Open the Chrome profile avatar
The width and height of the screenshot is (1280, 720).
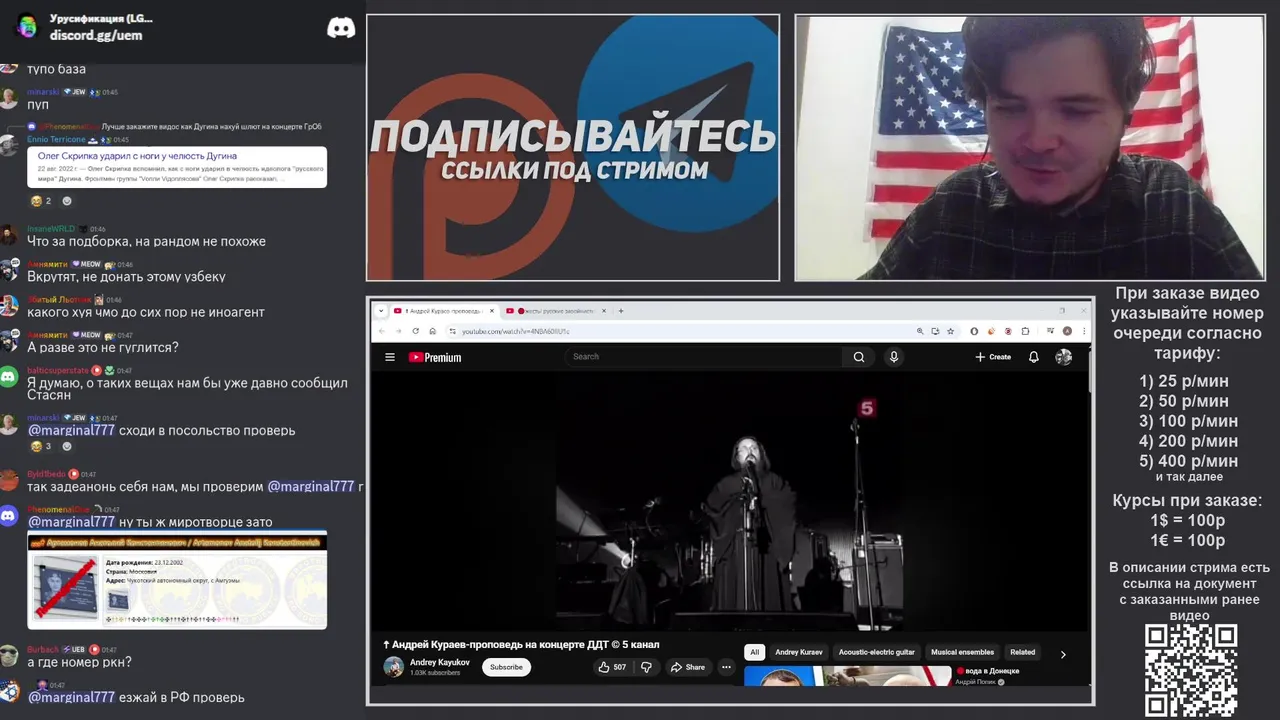point(1067,331)
